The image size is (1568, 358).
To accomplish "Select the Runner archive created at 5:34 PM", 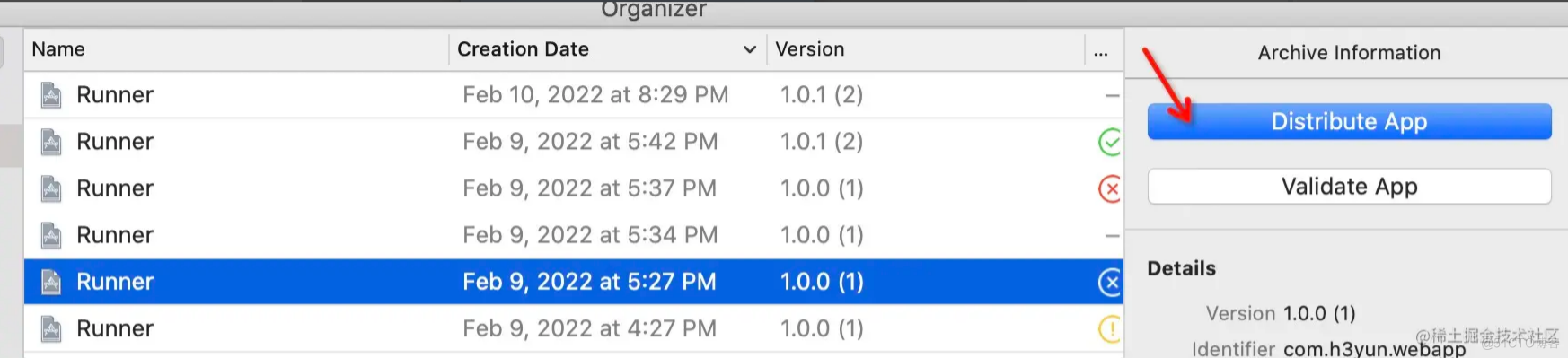I will (574, 235).
